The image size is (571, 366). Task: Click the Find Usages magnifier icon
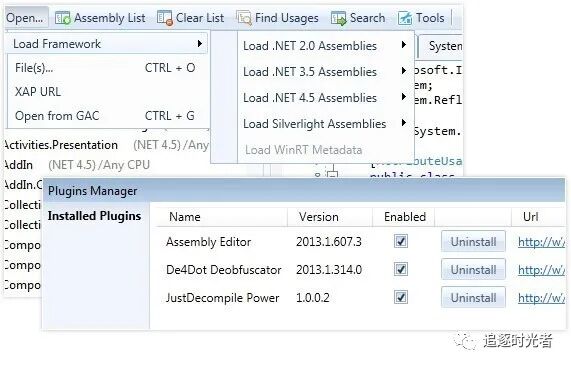click(244, 18)
